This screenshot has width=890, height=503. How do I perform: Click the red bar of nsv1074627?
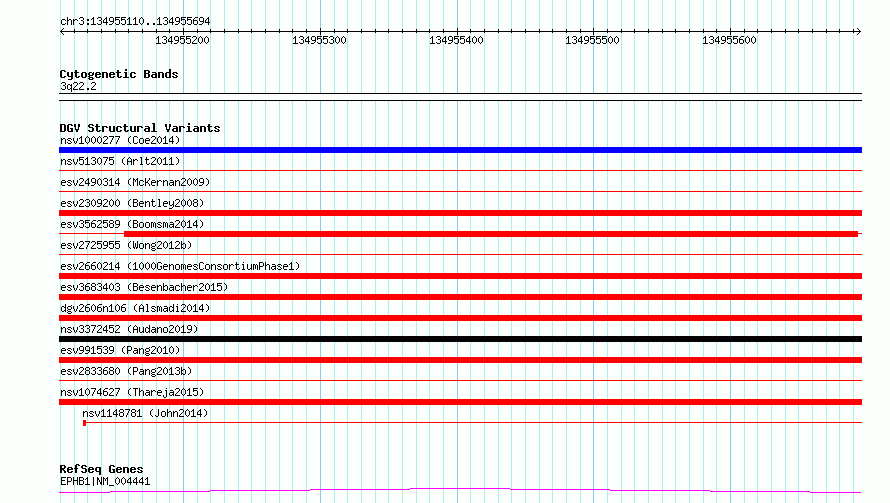point(460,402)
